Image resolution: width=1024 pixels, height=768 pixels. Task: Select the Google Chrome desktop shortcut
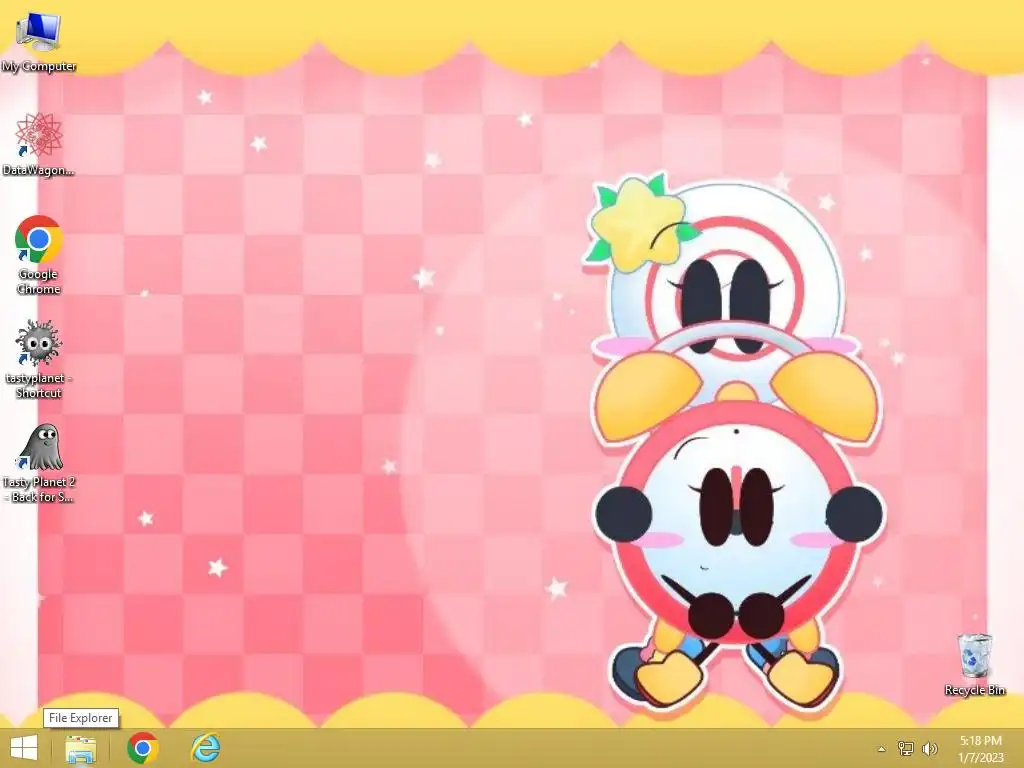pos(39,239)
